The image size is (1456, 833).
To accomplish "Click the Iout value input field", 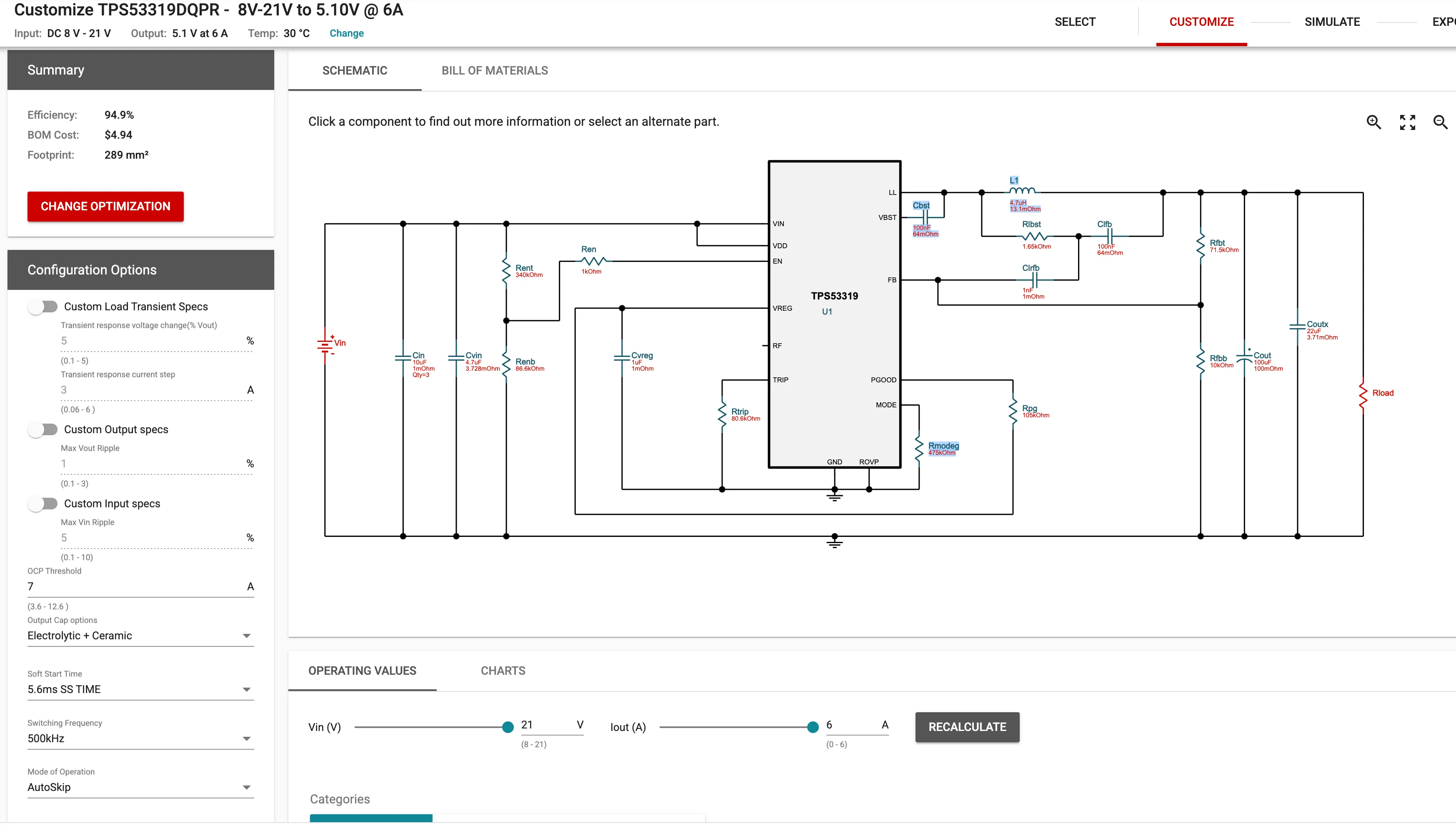I will pos(857,726).
